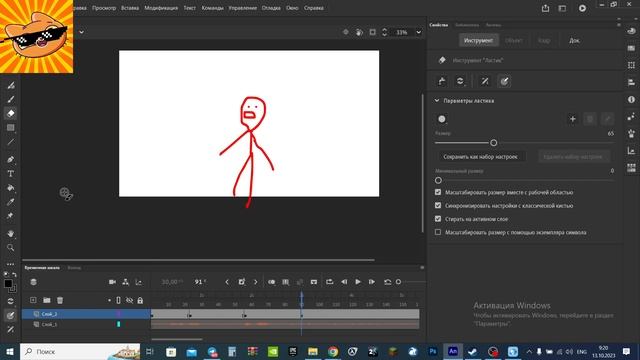Select the classic Brush tool

pyautogui.click(x=11, y=99)
